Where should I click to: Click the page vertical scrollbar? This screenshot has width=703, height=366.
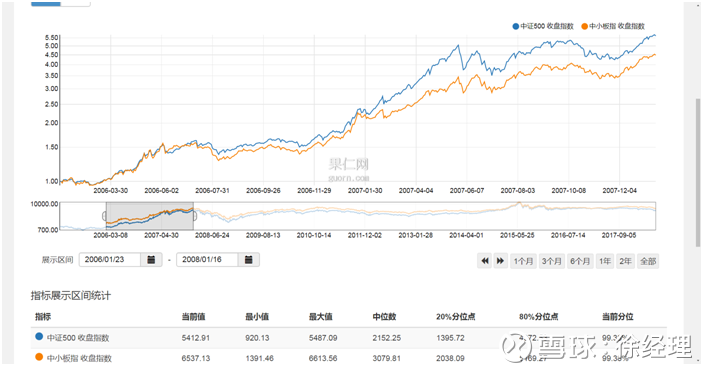pyautogui.click(x=698, y=173)
